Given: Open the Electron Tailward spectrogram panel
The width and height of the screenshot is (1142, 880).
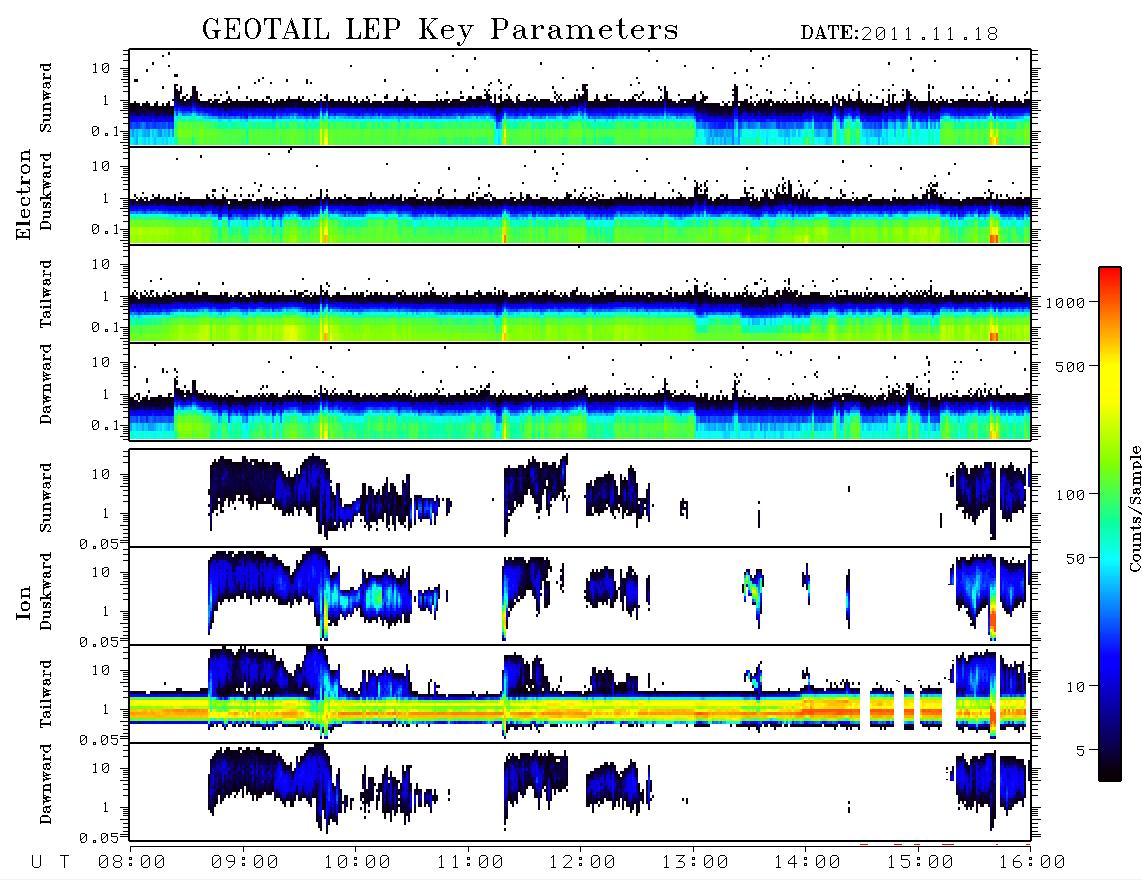Looking at the screenshot, I should (x=580, y=294).
